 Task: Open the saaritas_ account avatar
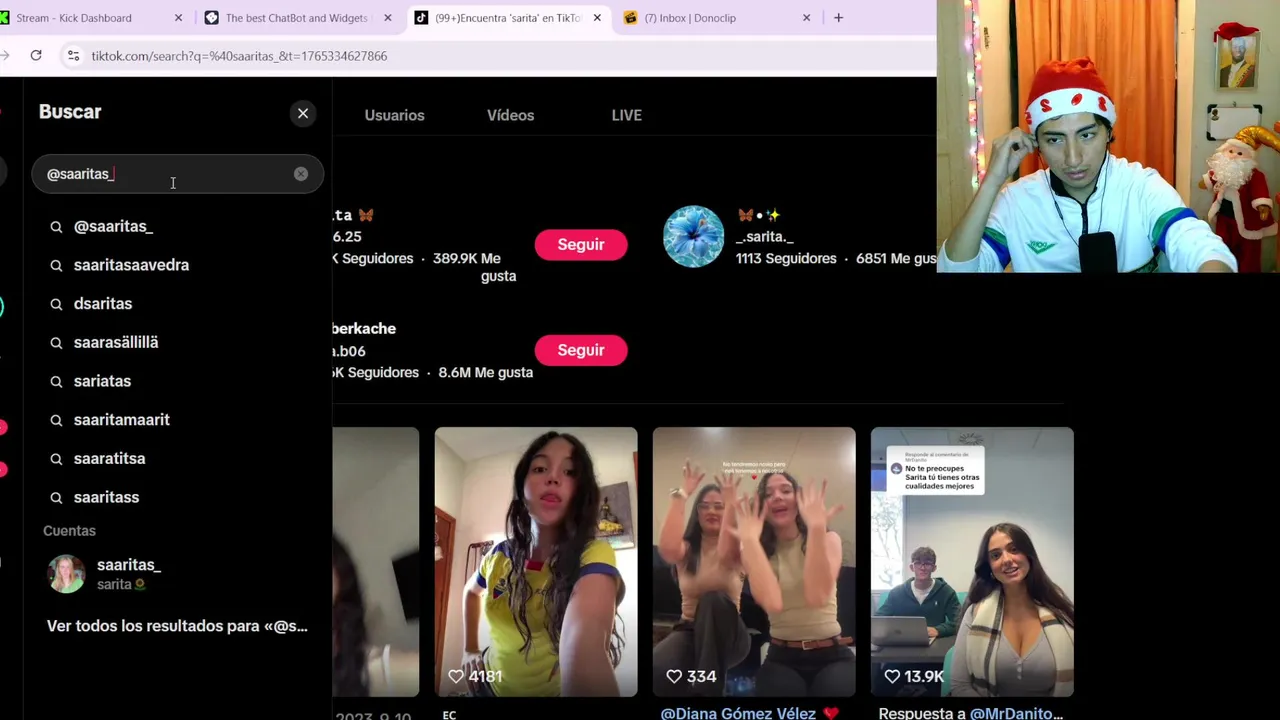click(x=66, y=574)
